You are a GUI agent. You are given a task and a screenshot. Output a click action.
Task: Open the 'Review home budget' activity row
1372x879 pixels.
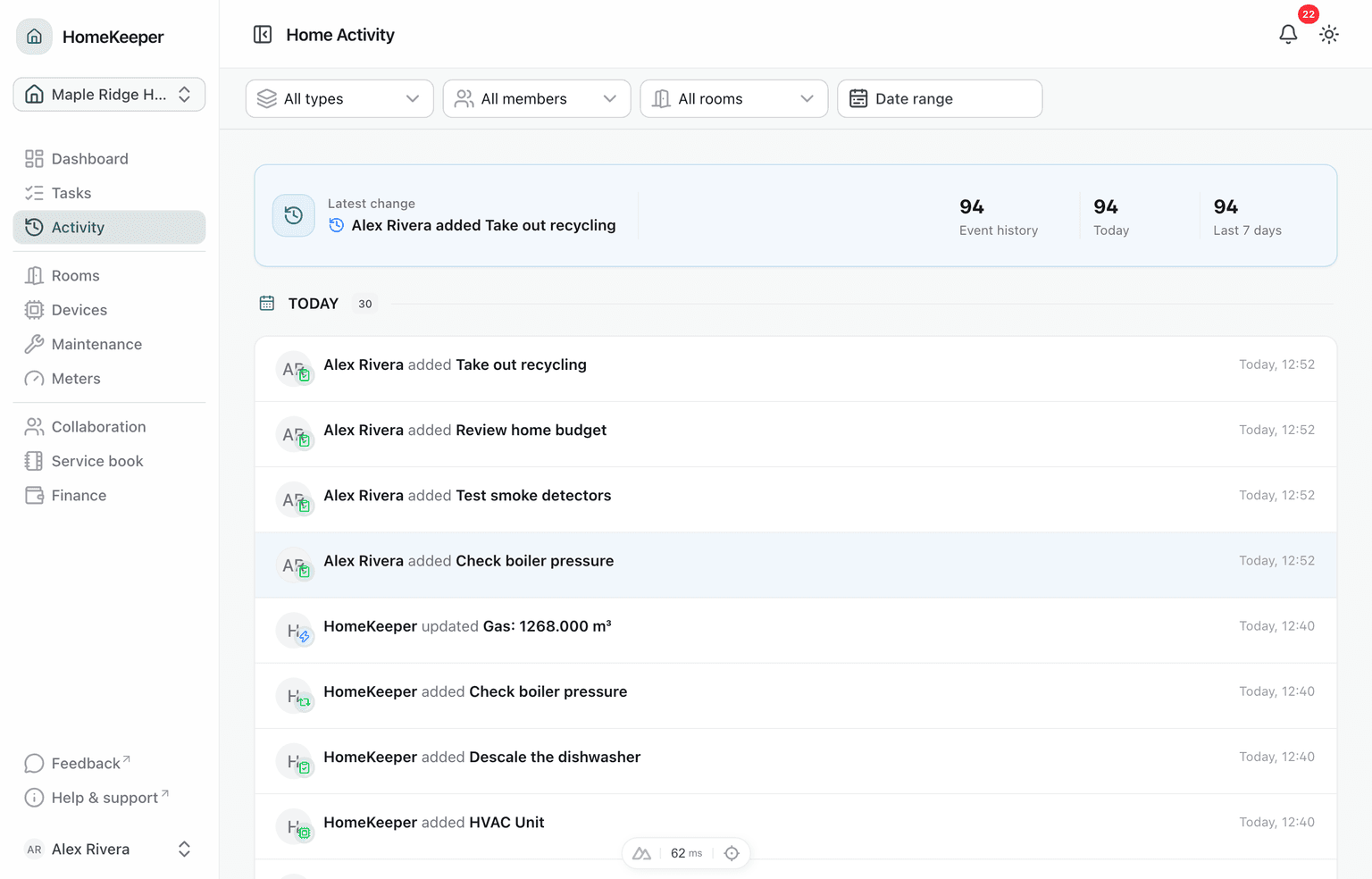click(x=796, y=434)
